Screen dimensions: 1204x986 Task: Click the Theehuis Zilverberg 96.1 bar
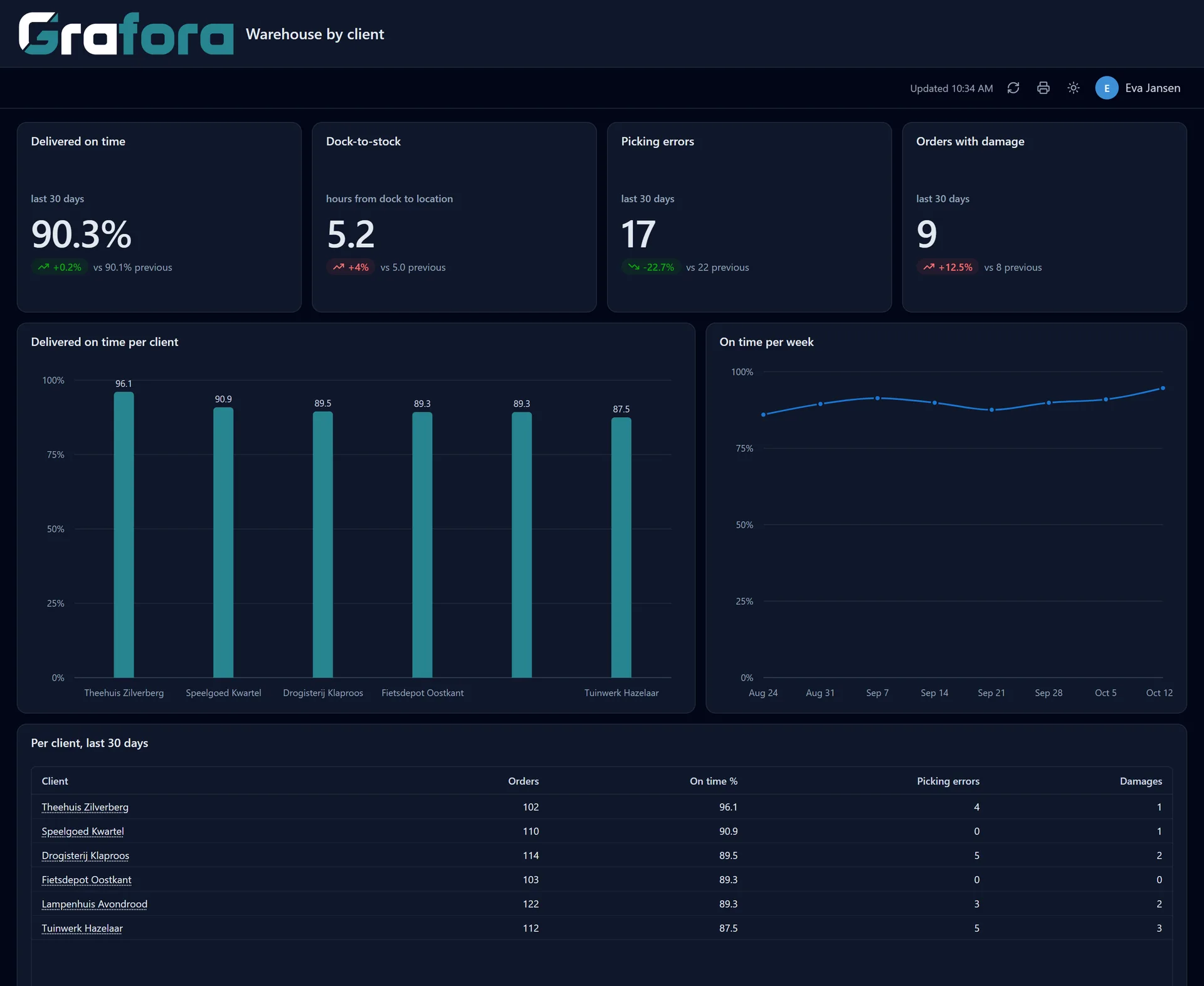coord(124,535)
